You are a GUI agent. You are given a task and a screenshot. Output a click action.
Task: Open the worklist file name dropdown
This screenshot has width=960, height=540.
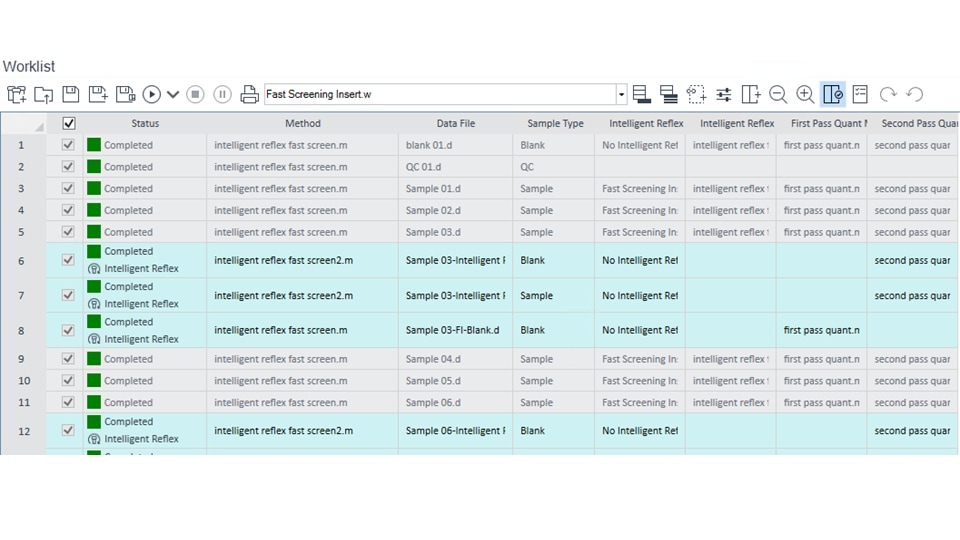click(621, 95)
